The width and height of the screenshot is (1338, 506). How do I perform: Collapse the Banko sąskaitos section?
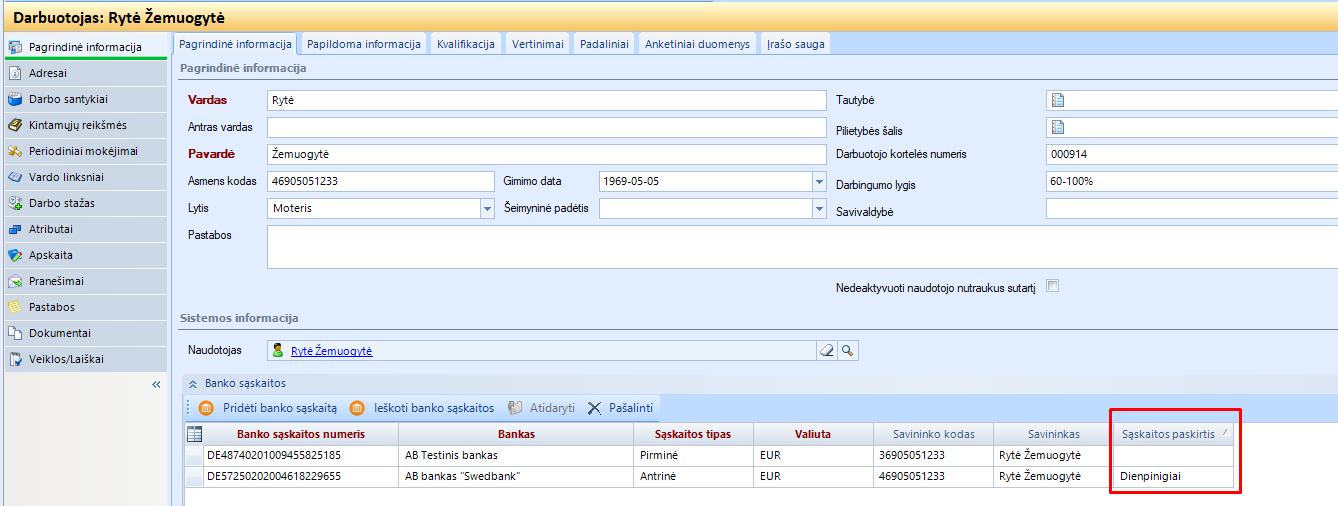(x=193, y=383)
